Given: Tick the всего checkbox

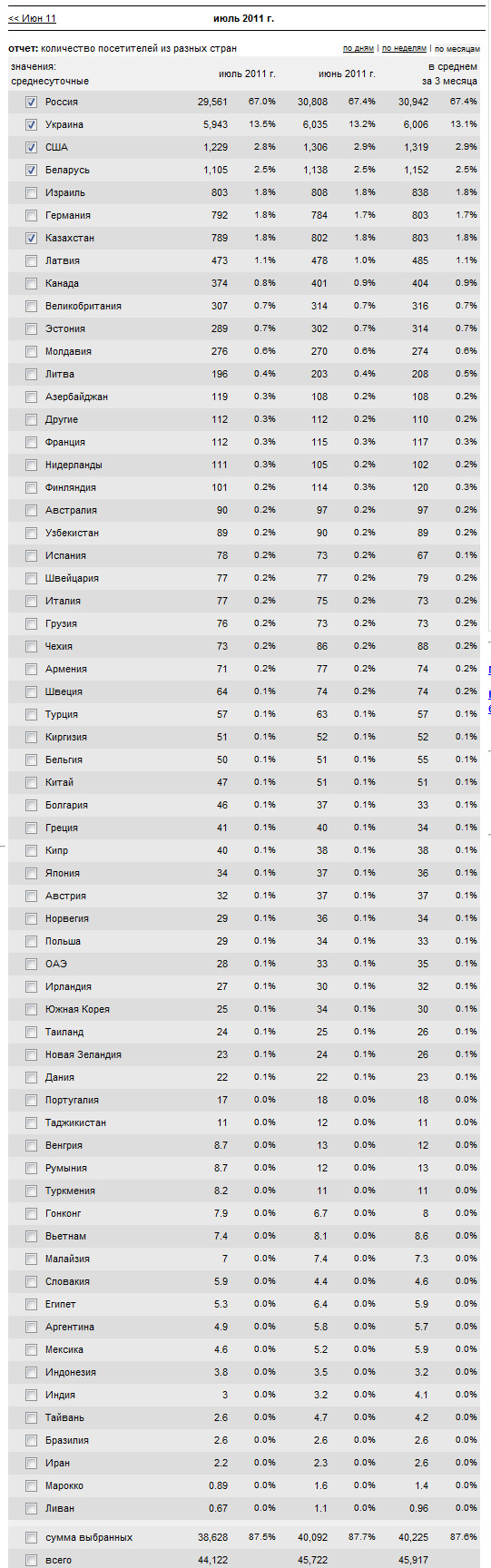Looking at the screenshot, I should 32,1561.
